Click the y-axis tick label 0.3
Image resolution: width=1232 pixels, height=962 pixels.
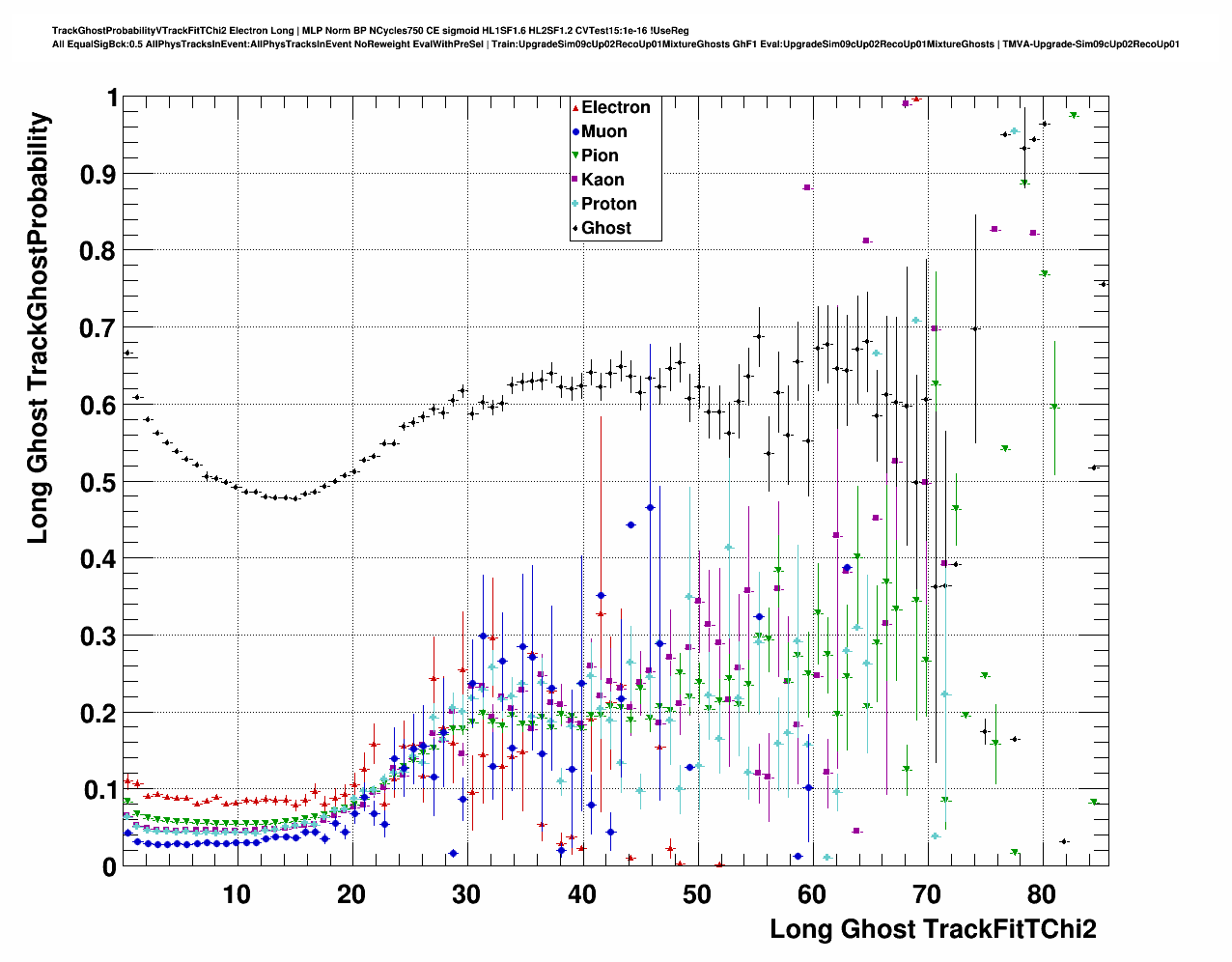click(98, 637)
